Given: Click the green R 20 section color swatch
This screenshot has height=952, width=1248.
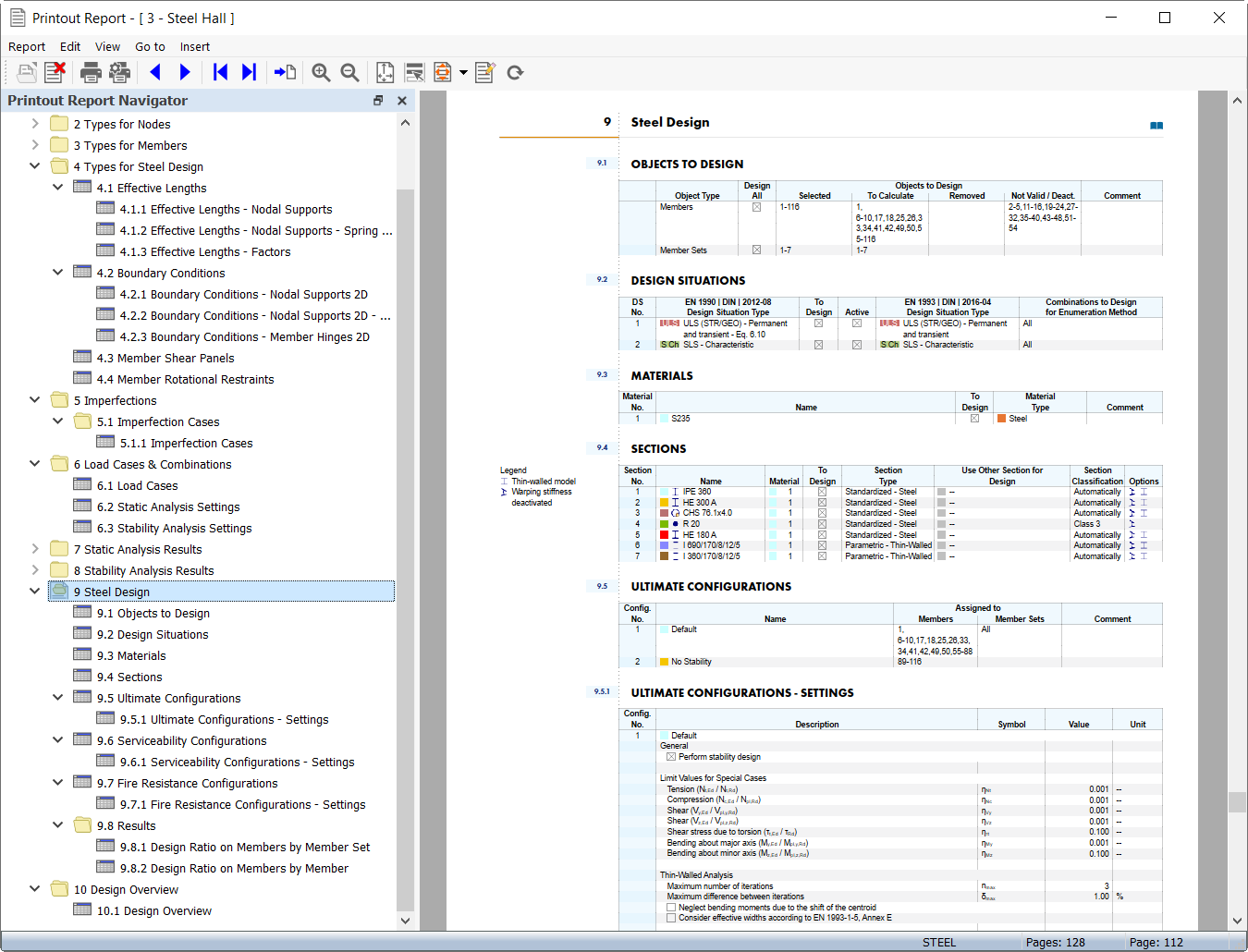Looking at the screenshot, I should click(x=664, y=523).
